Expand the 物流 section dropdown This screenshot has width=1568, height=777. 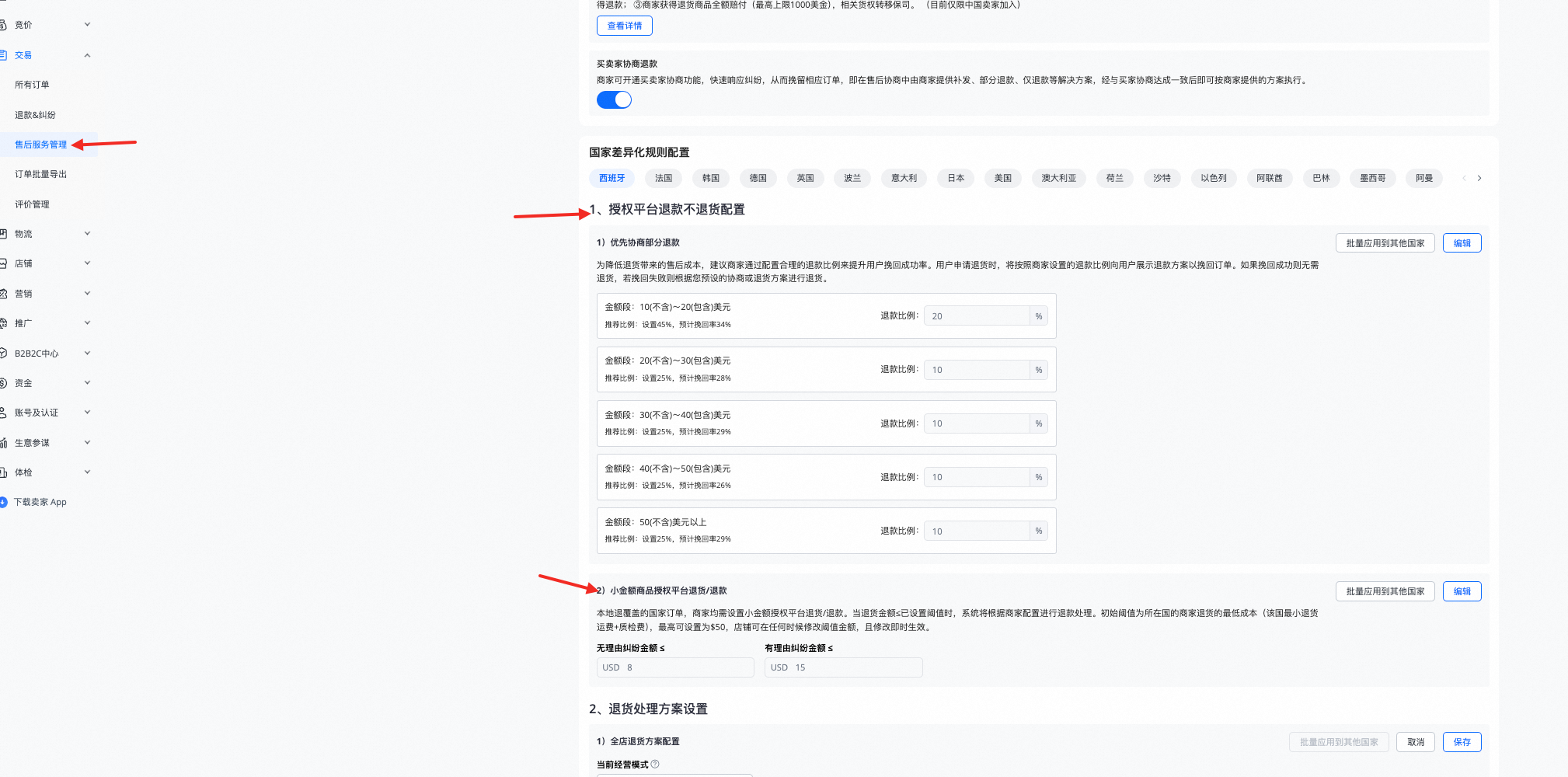coord(87,233)
